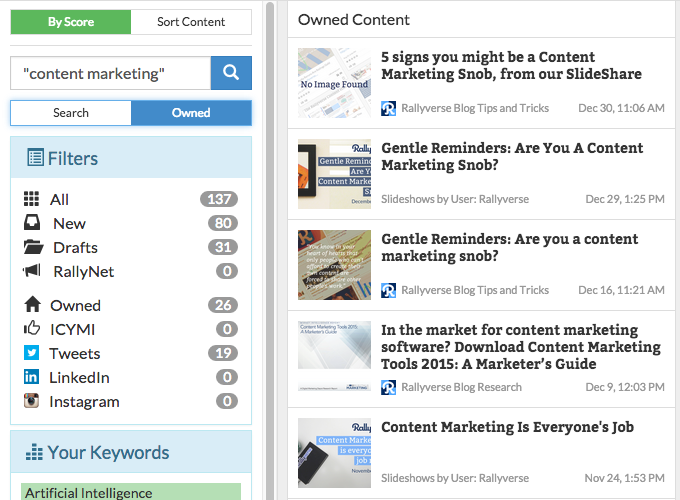This screenshot has height=500, width=680.
Task: Click "Slideshows by User: Rallyverse" on Dec 29 item
Action: coord(455,199)
